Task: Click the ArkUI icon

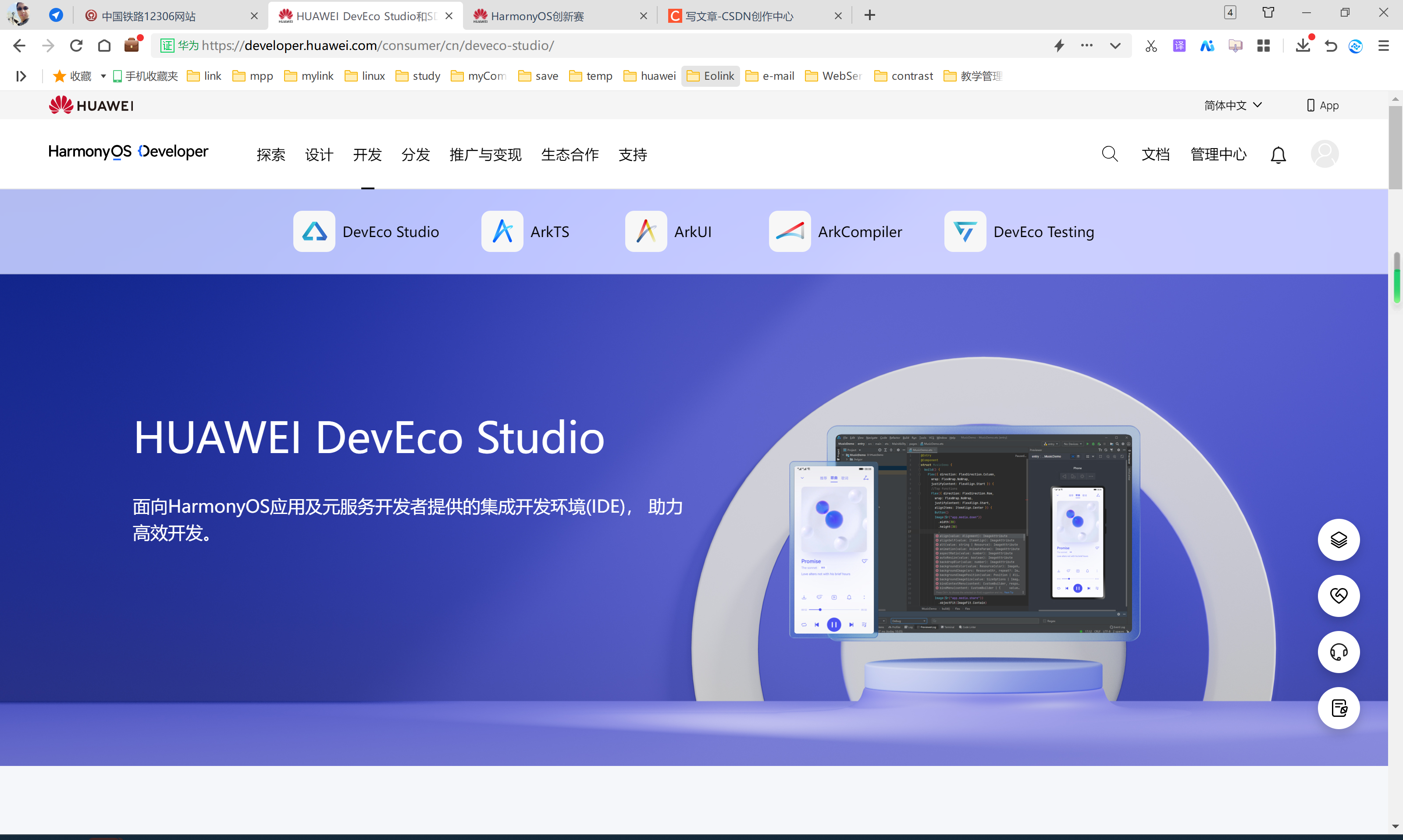Action: point(645,231)
